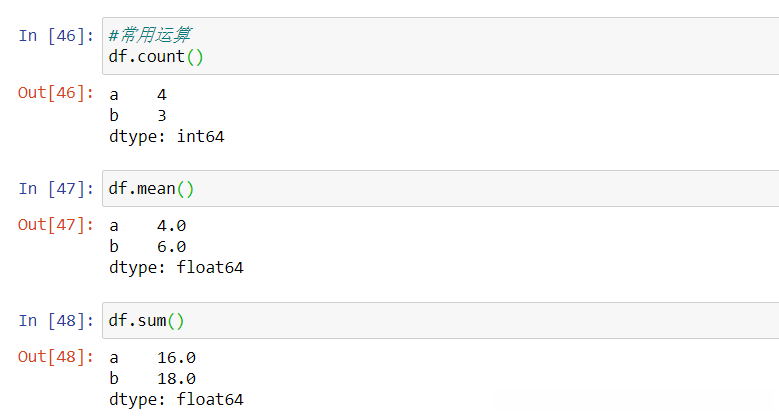
Task: Click the Out[47] output prompt
Action: 56,225
